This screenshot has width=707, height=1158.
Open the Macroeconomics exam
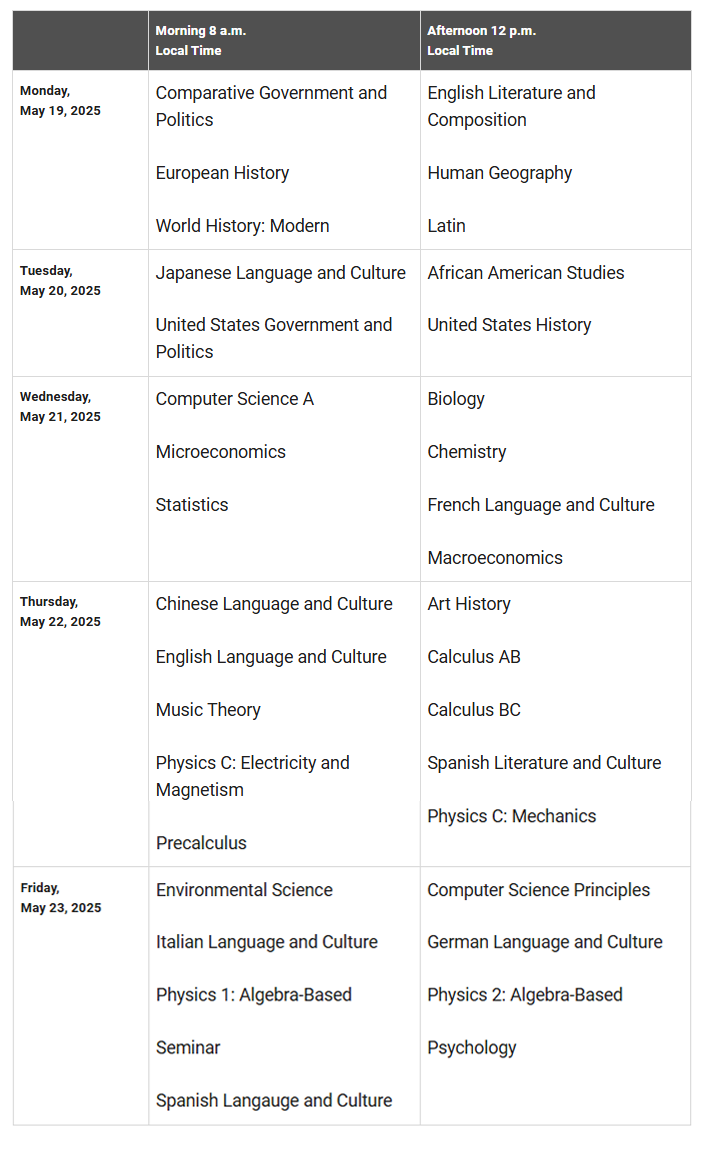tap(494, 558)
